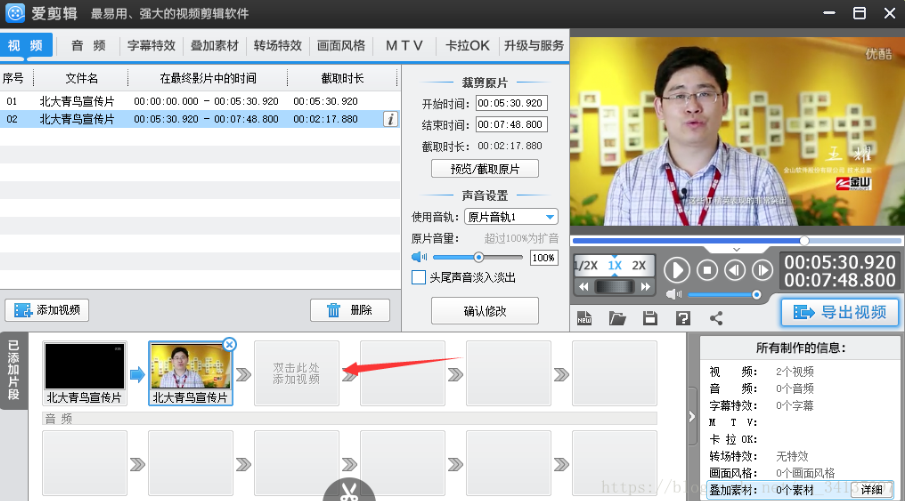The height and width of the screenshot is (501, 907).
Task: Click the share icon
Action: pyautogui.click(x=716, y=318)
